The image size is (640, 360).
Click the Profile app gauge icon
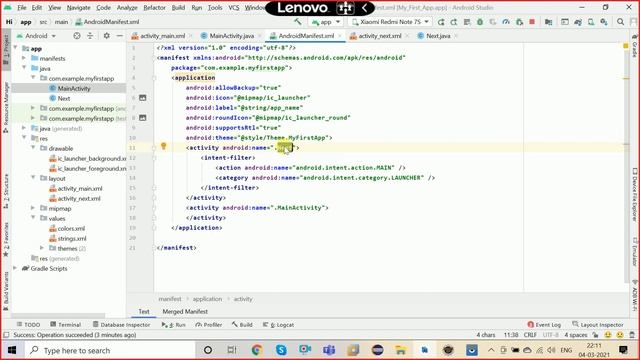coord(506,22)
